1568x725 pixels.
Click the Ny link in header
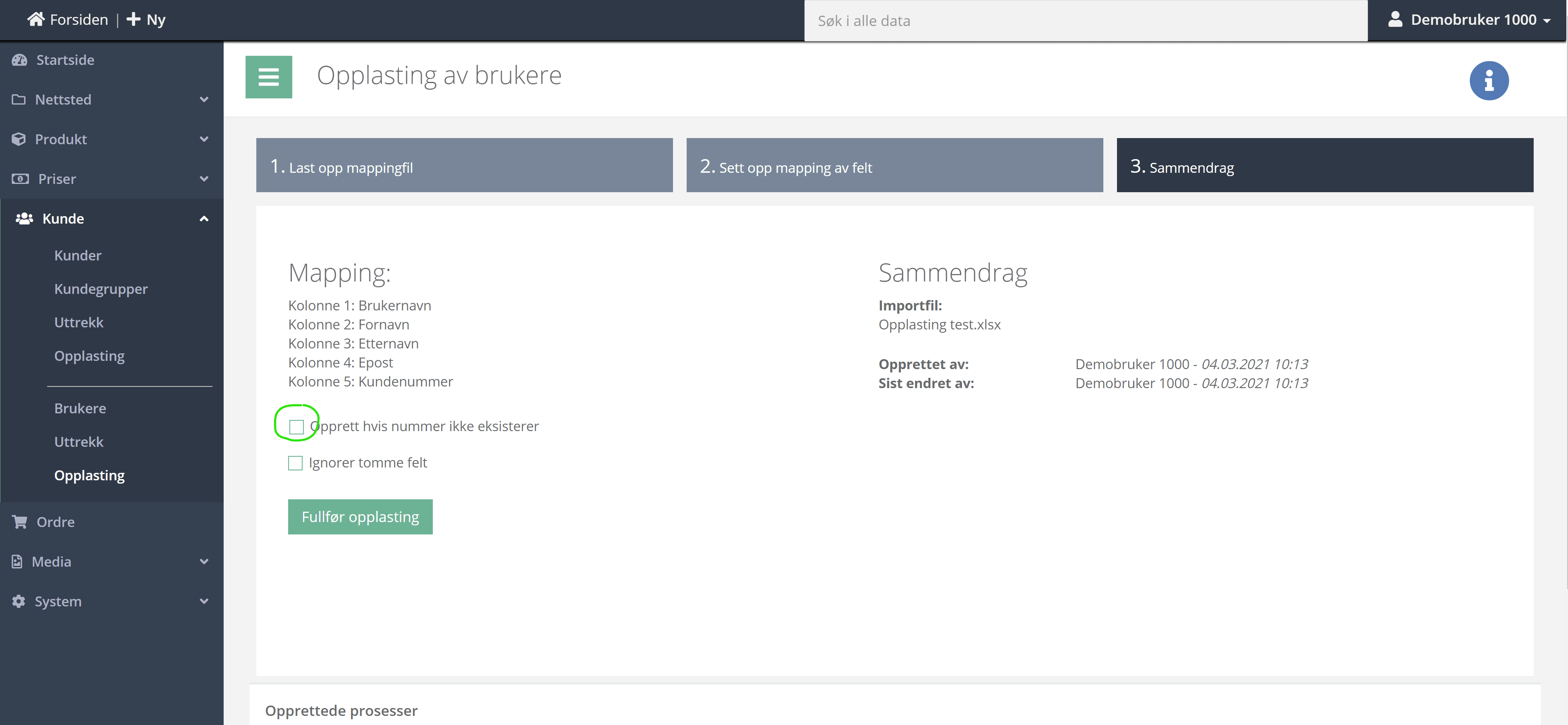coord(156,19)
